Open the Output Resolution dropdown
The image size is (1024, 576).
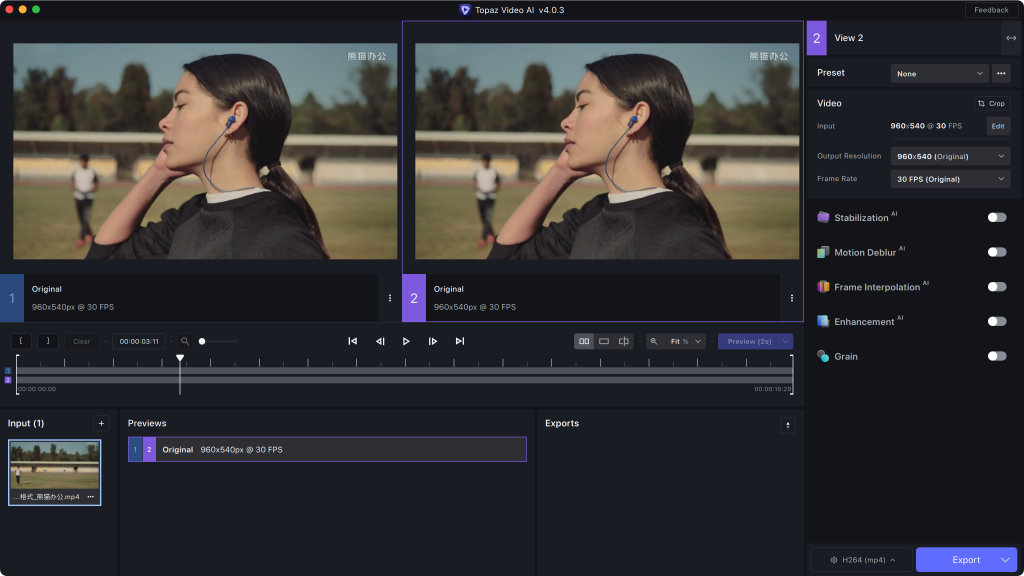pos(949,156)
